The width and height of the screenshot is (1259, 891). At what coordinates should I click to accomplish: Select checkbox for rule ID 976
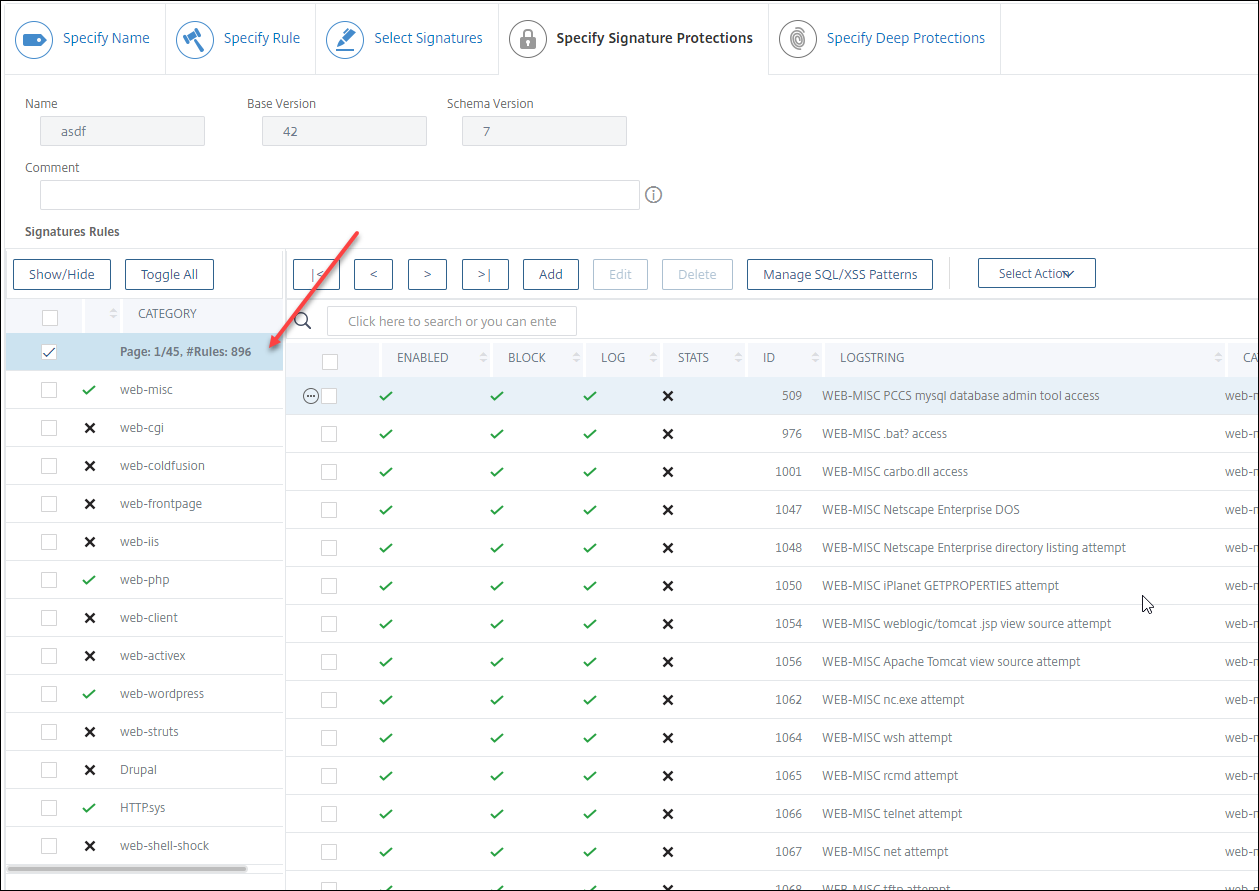(x=329, y=434)
